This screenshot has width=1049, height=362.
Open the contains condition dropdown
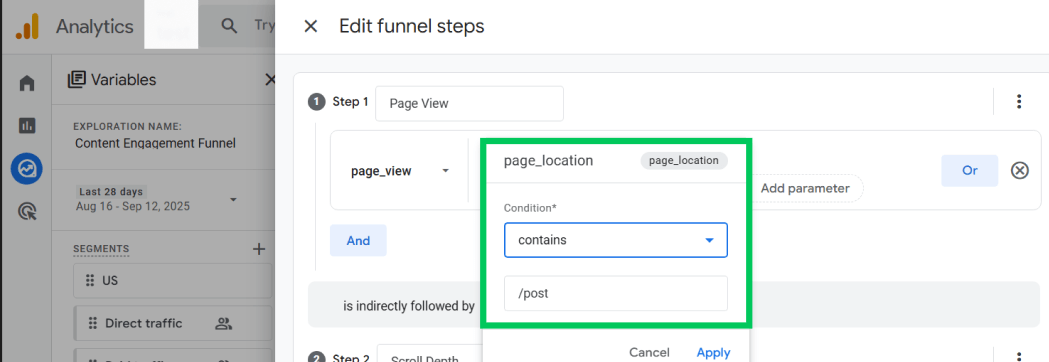pyautogui.click(x=615, y=240)
